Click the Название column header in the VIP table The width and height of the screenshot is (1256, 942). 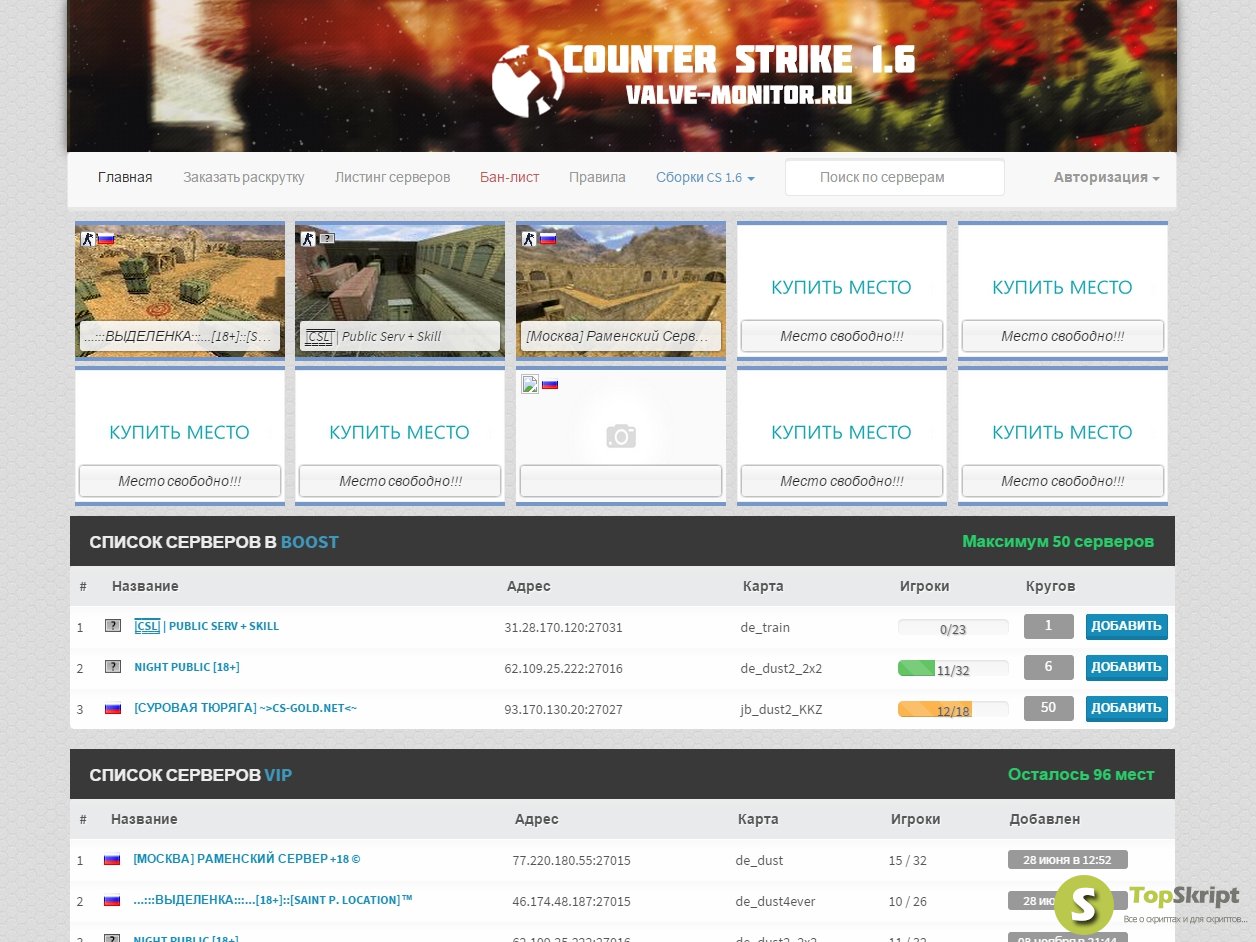pyautogui.click(x=144, y=819)
